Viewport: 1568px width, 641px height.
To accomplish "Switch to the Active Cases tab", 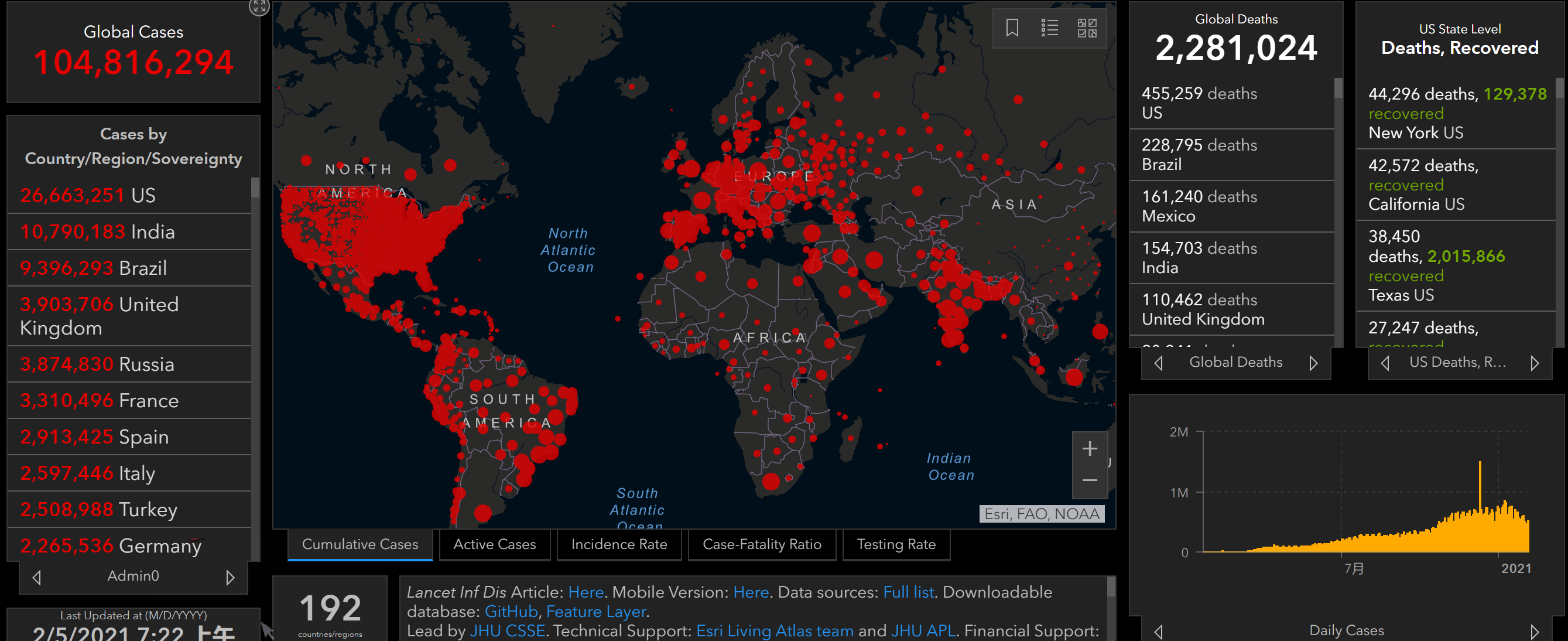I will point(494,544).
